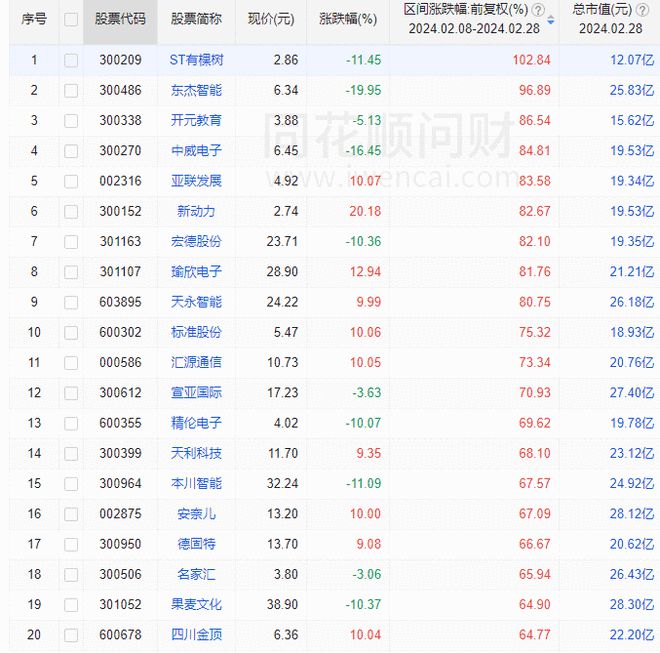Open stock link 宣亚国际
Image resolution: width=660 pixels, height=653 pixels.
(x=196, y=393)
